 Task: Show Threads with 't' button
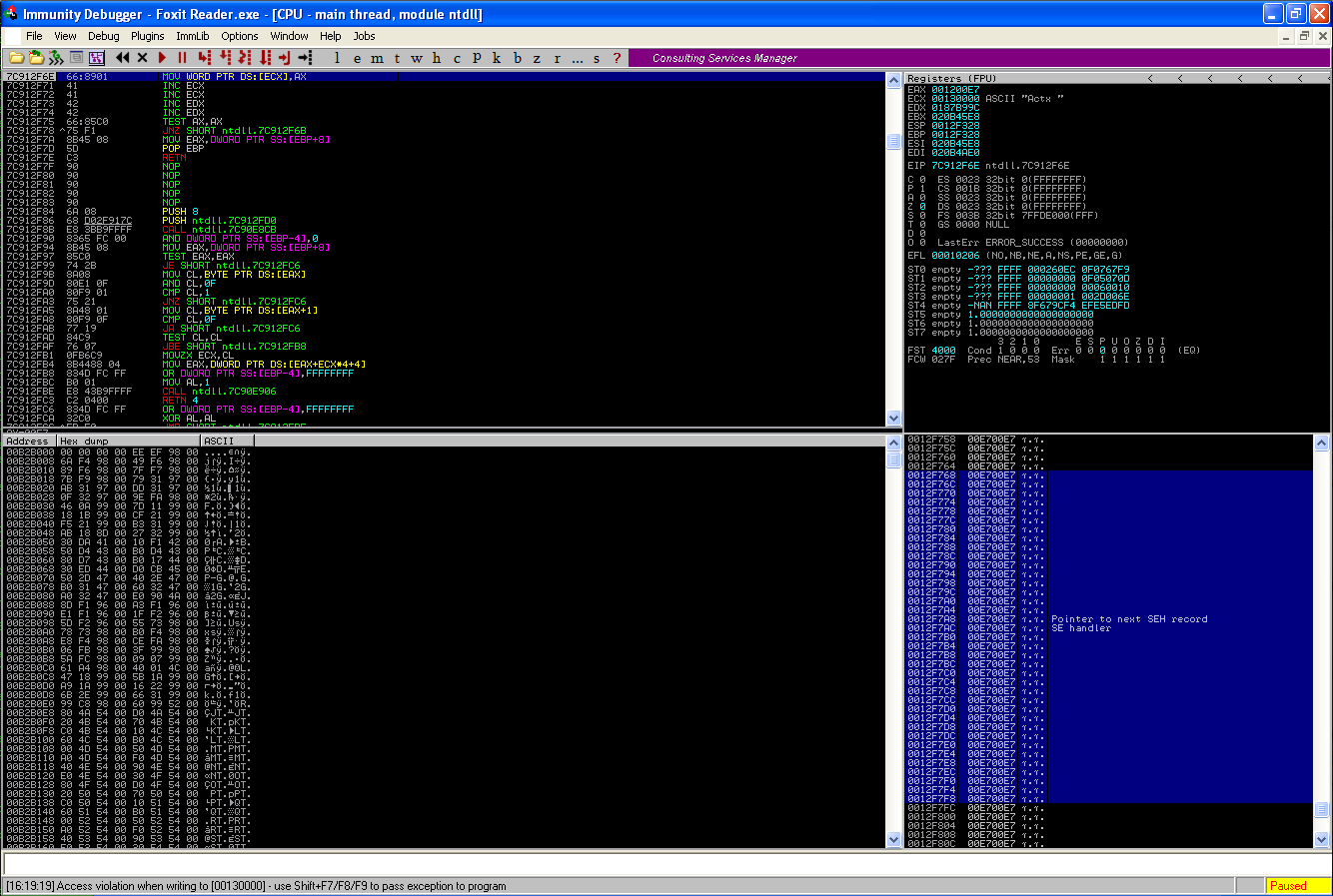[x=397, y=58]
